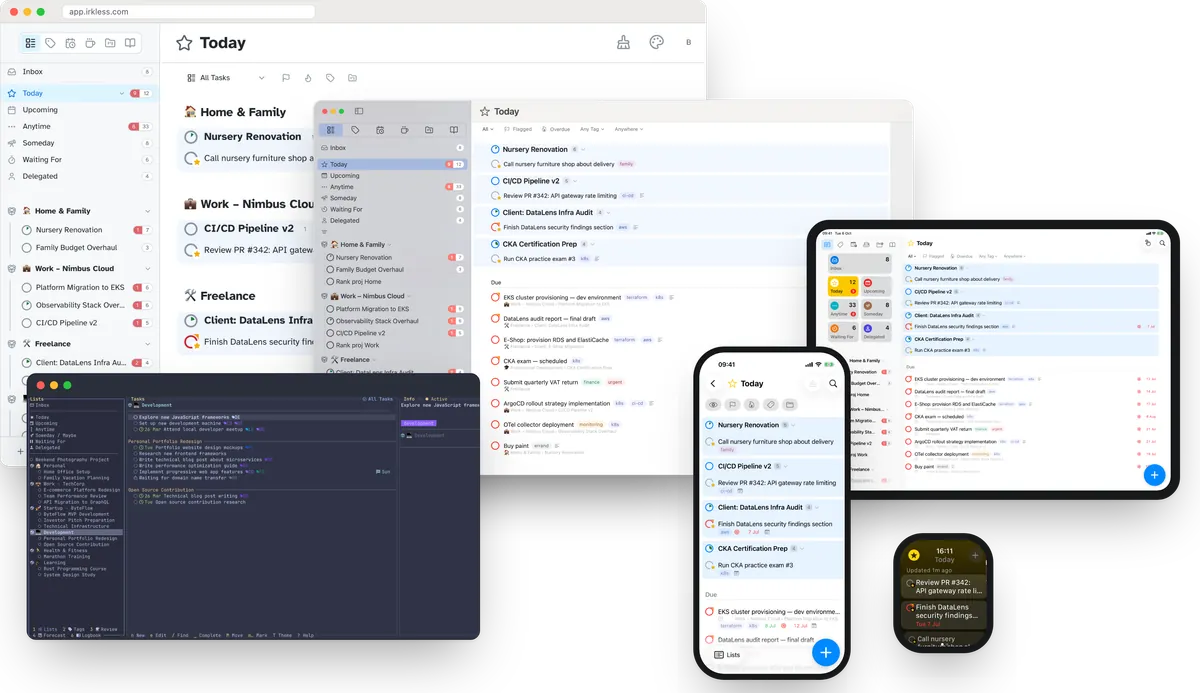Tap the yellow Today tile on the tablet

pyautogui.click(x=844, y=287)
